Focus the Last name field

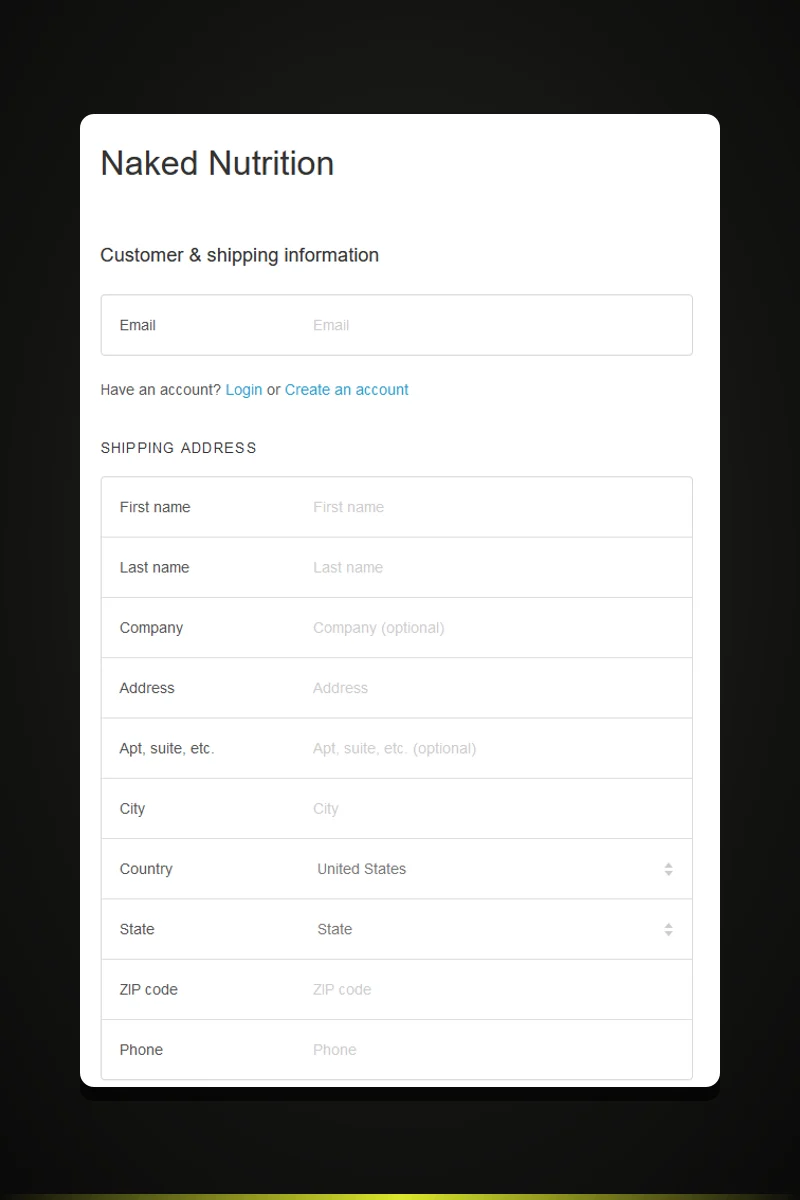396,567
